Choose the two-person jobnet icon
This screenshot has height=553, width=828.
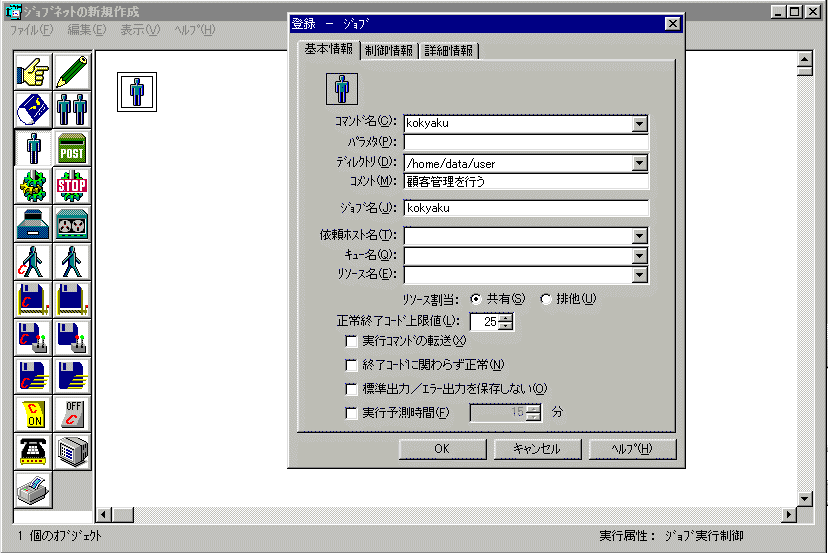72,110
